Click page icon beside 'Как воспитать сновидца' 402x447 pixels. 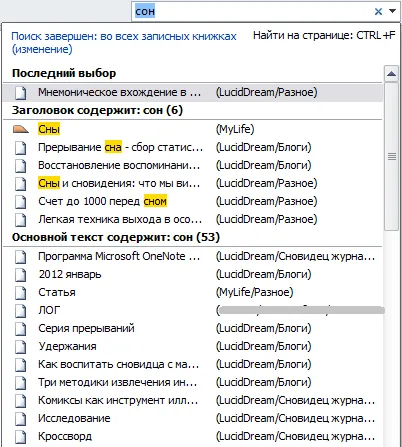pyautogui.click(x=21, y=365)
